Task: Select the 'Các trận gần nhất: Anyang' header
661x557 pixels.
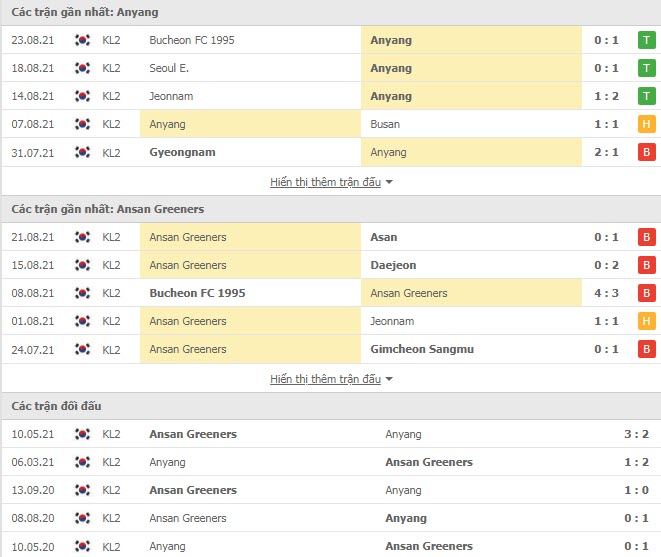Action: point(85,12)
